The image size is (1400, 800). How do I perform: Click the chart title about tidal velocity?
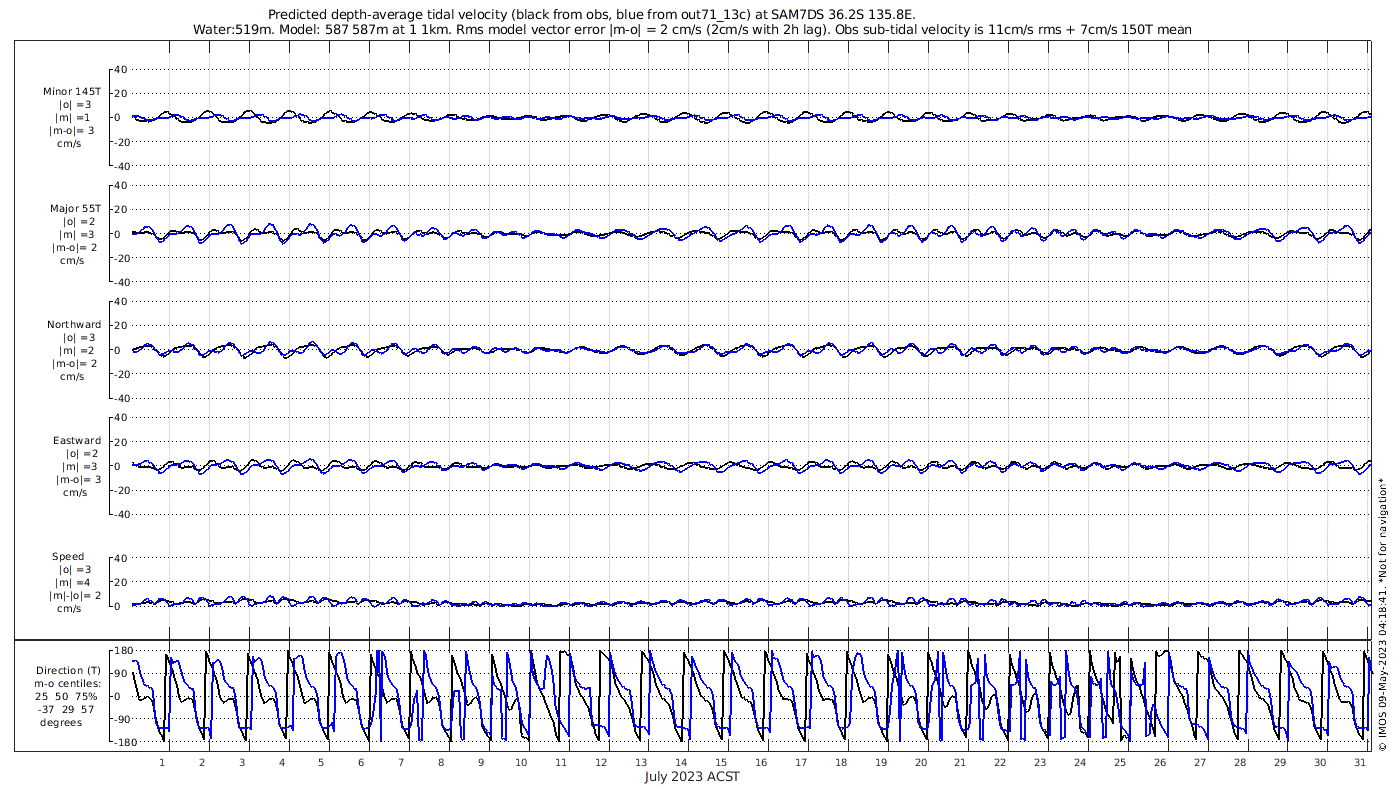(592, 15)
